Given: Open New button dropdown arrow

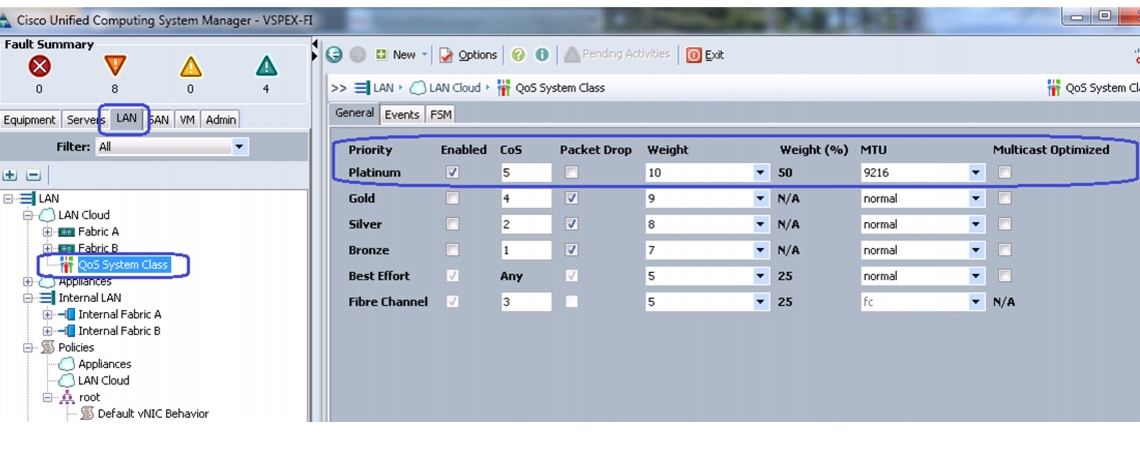Looking at the screenshot, I should pyautogui.click(x=425, y=55).
